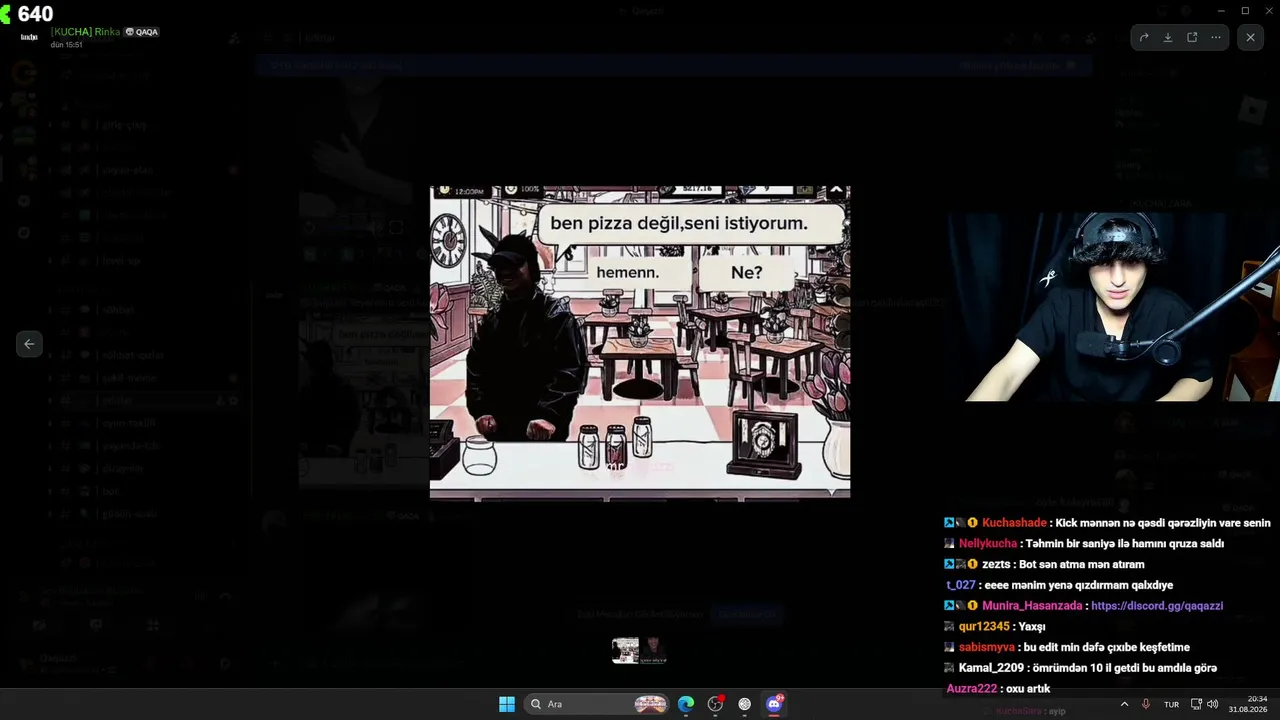The image size is (1280, 720).
Task: Change the TUR keyboard language
Action: pyautogui.click(x=1171, y=704)
